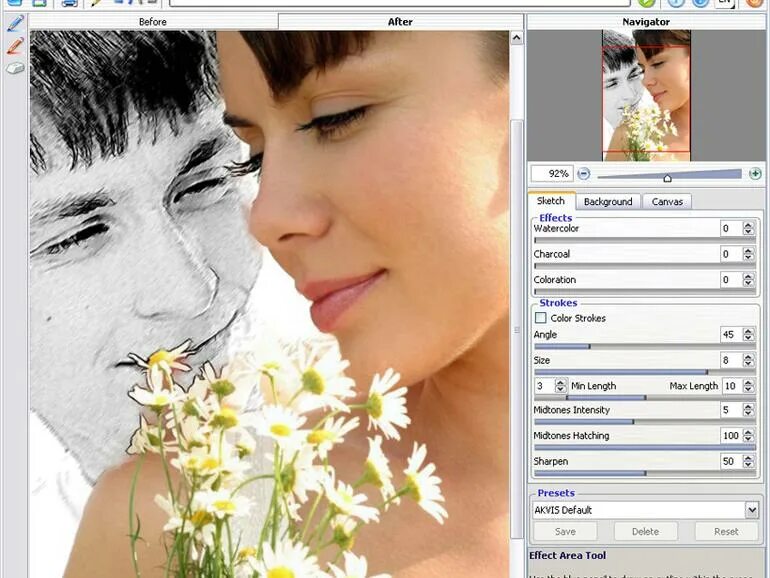Screen dimensions: 770x578
Task: Zoom in with the plus icon
Action: [755, 173]
